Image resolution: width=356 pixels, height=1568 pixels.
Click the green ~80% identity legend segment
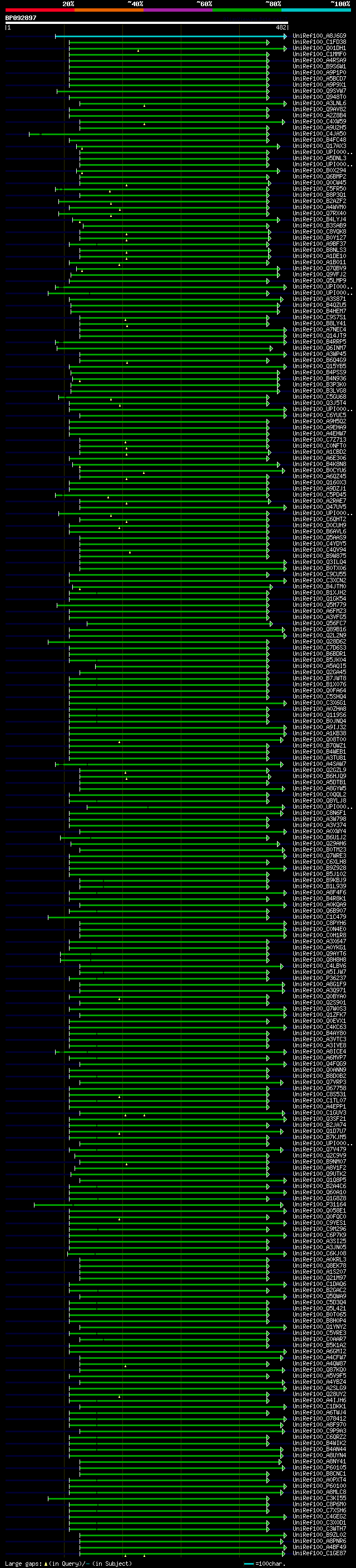tap(247, 10)
